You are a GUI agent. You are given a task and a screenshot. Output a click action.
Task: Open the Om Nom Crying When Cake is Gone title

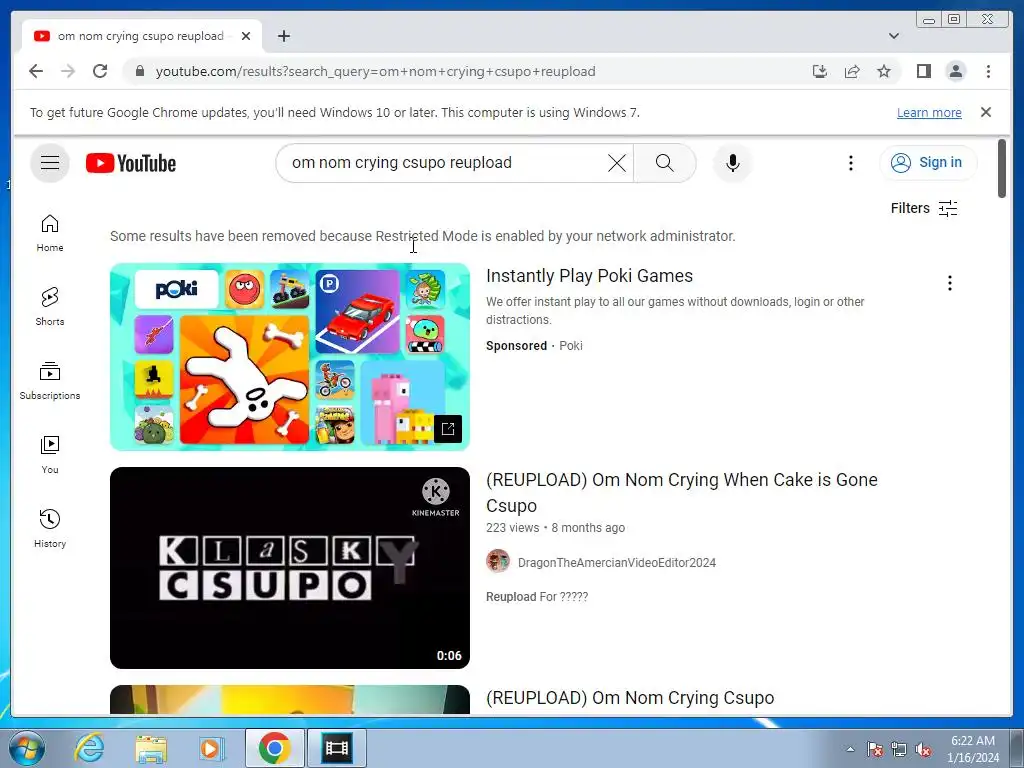pyautogui.click(x=682, y=492)
